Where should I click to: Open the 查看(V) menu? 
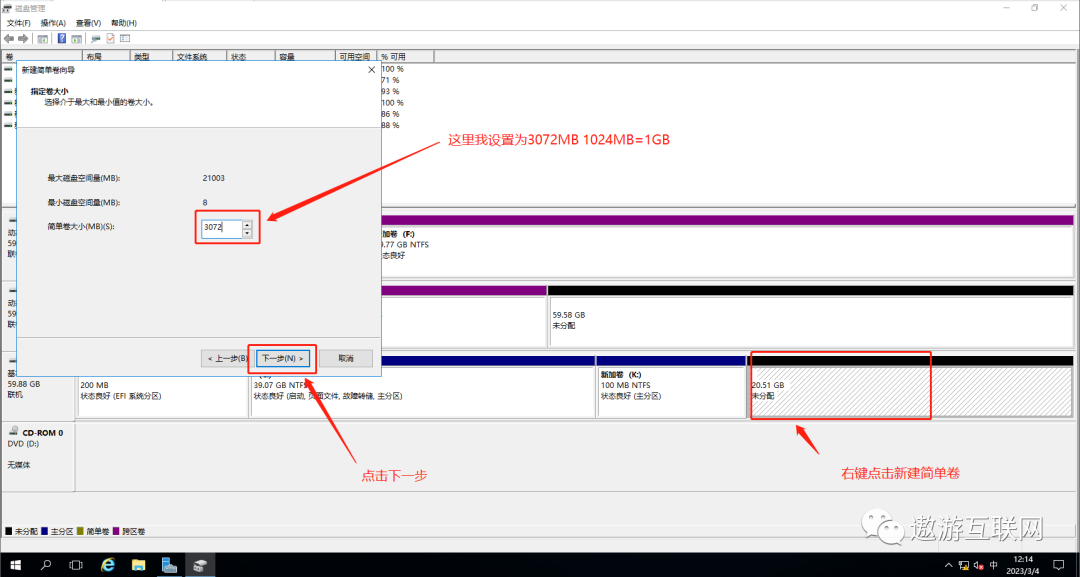click(x=88, y=23)
